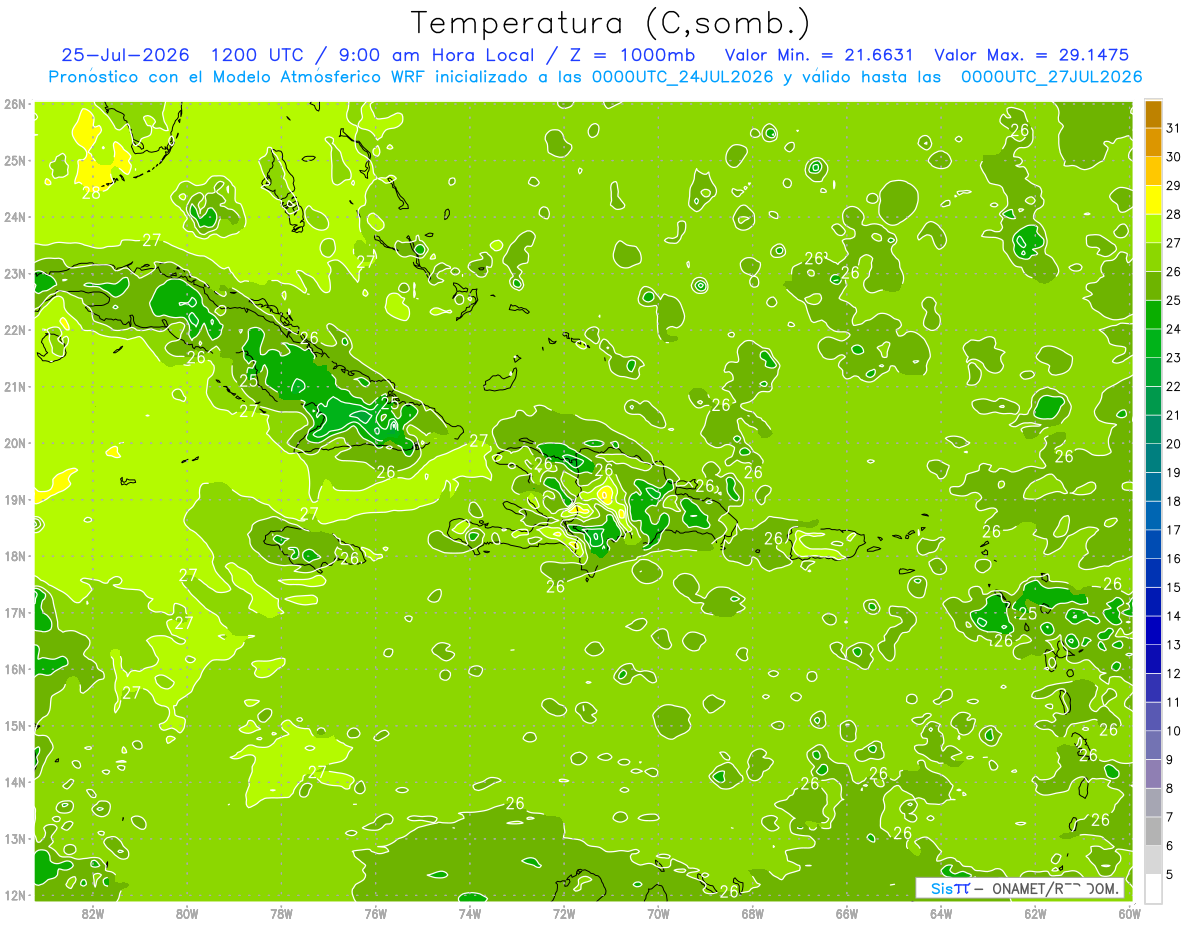Click the "62W" longitude axis label

point(1035,913)
